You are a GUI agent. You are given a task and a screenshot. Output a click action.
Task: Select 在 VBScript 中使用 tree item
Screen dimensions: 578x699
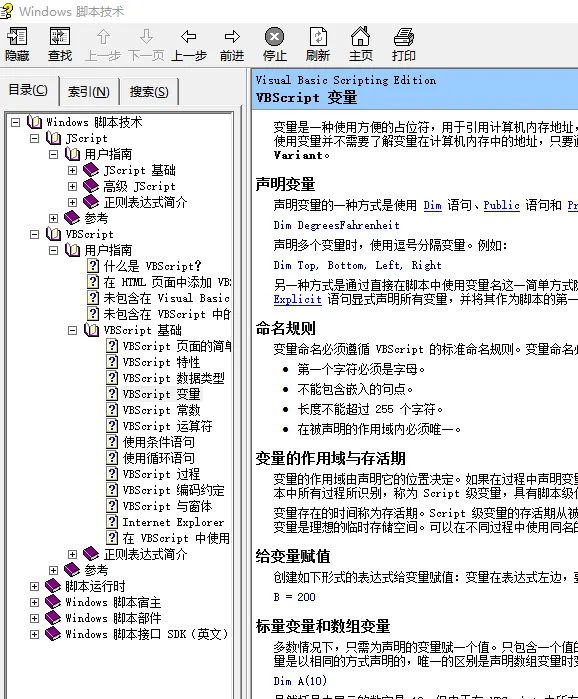coord(176,538)
